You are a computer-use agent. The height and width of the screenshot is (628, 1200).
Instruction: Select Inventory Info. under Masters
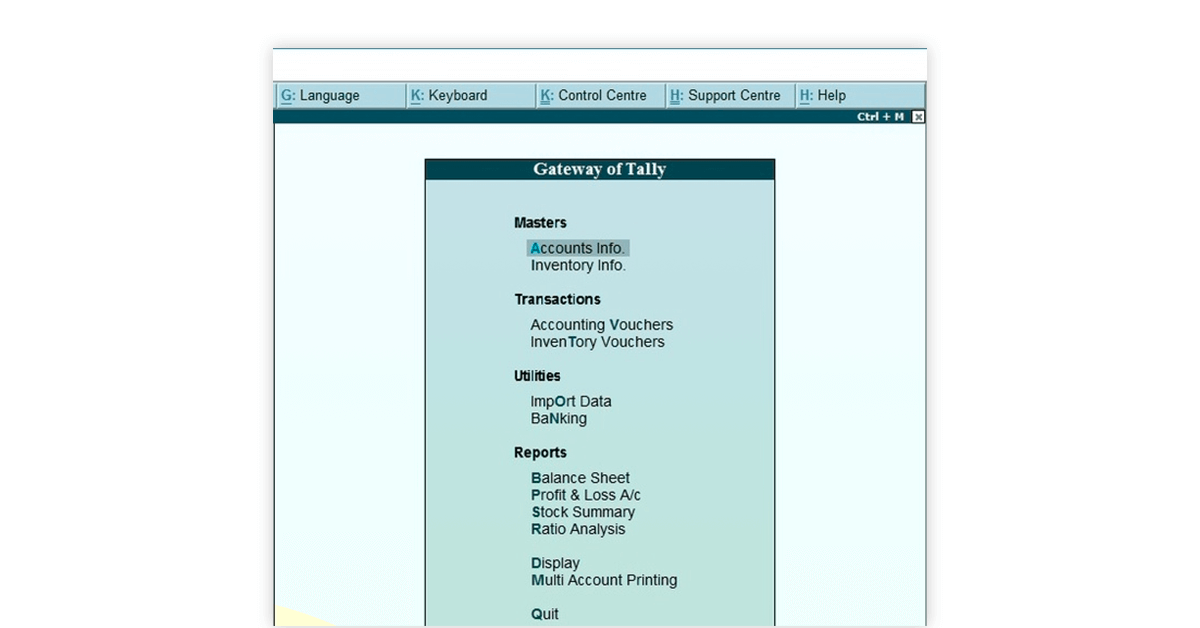click(578, 266)
